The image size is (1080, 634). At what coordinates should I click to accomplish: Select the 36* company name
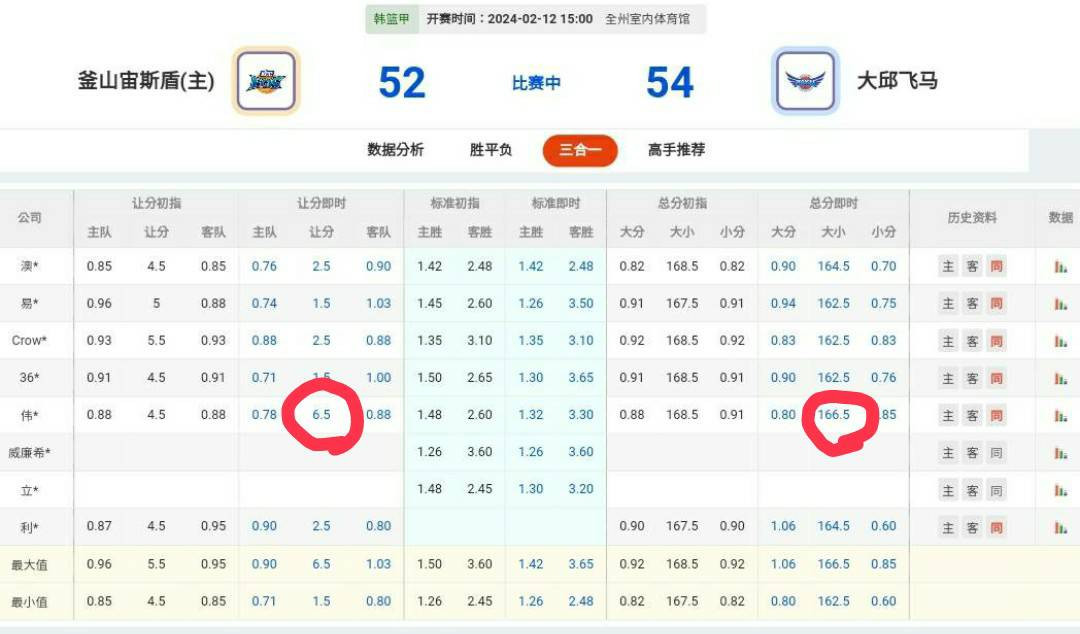(29, 378)
